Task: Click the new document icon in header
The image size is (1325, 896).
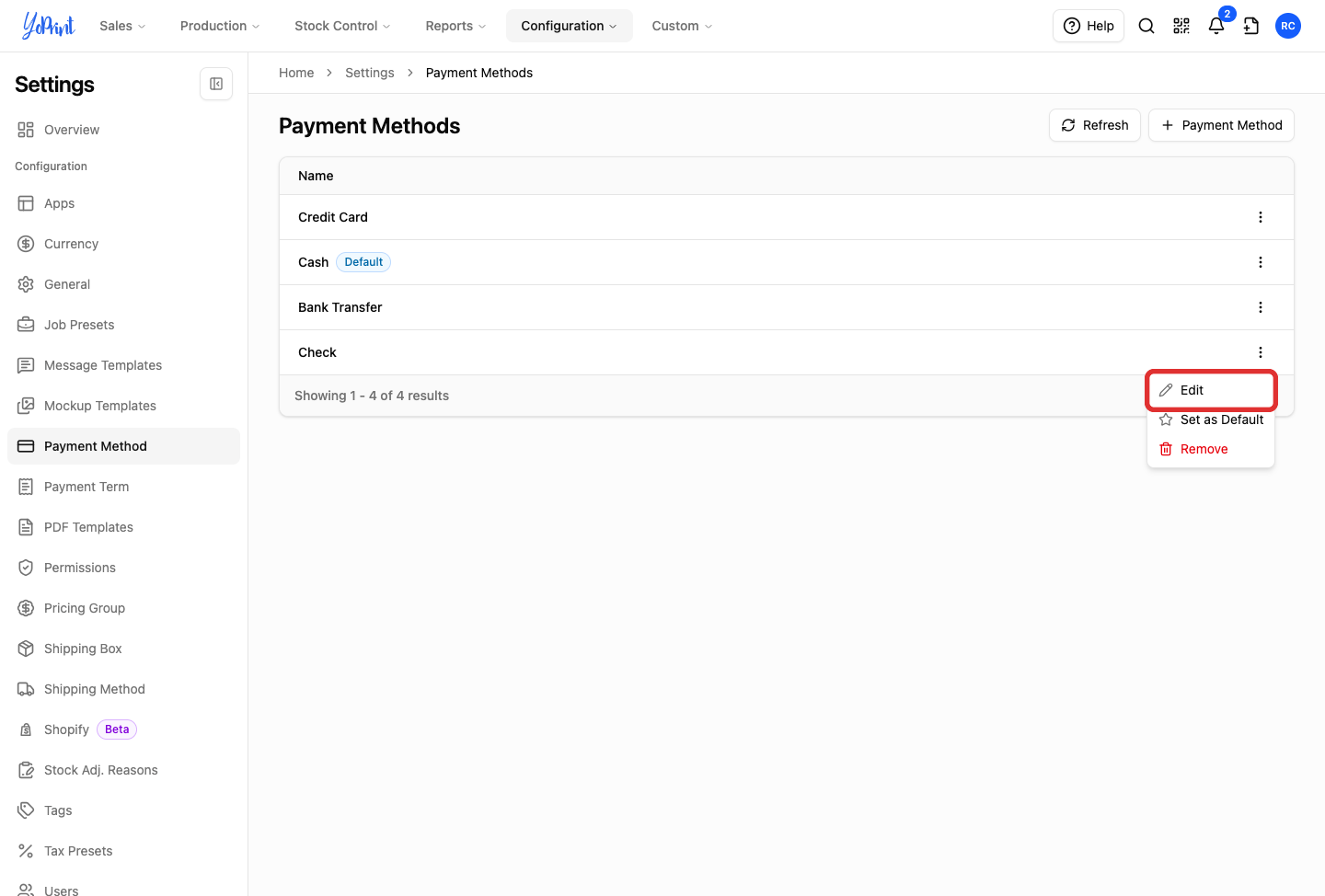Action: coord(1251,26)
